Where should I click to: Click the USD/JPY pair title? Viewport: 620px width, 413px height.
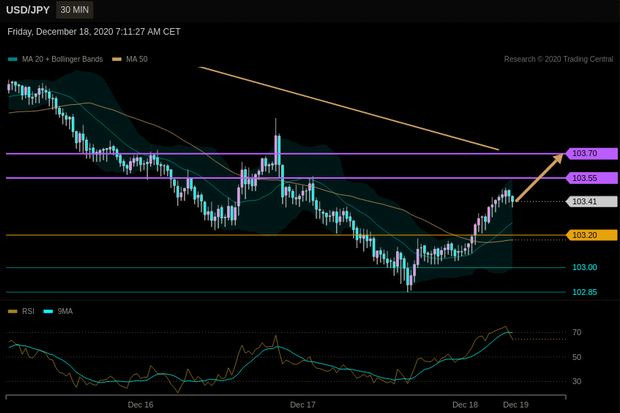28,10
